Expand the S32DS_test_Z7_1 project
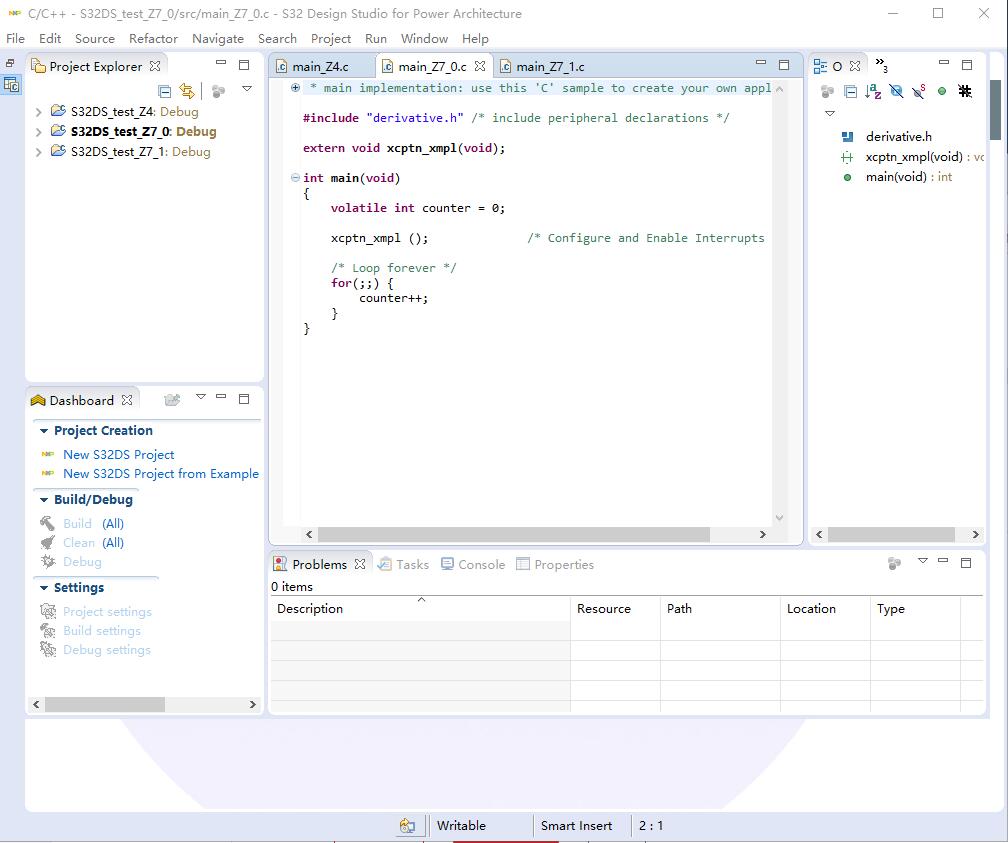1008x843 pixels. (x=39, y=152)
